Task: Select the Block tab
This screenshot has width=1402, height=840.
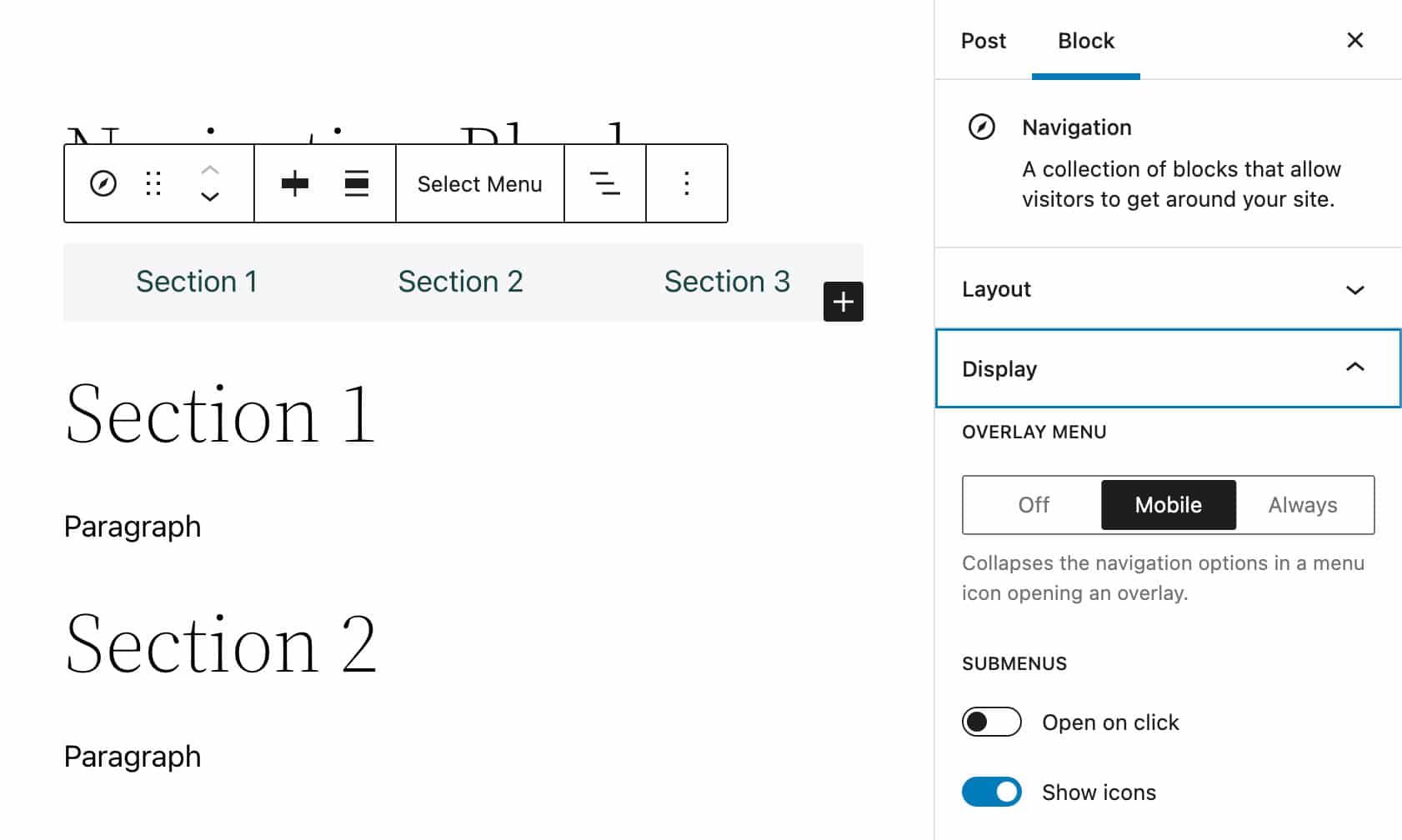Action: coord(1085,41)
